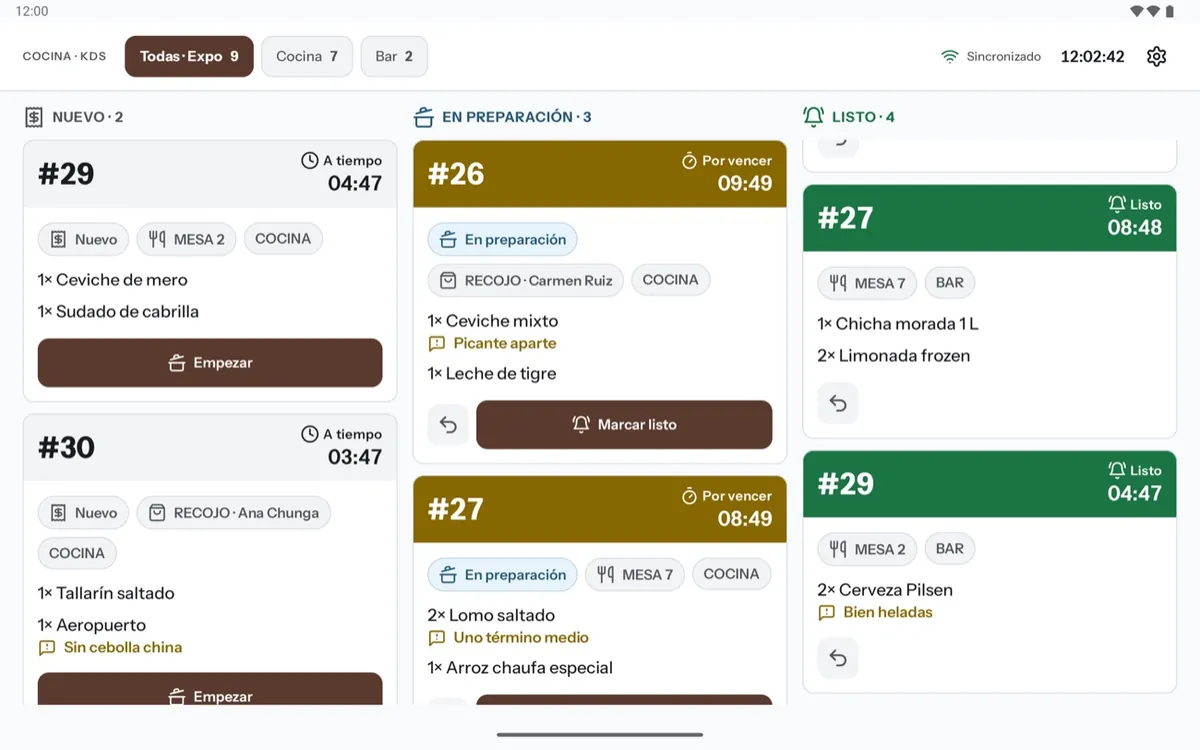Select item "2× Lomo saltado"
Viewport: 1200px width, 750px height.
click(492, 616)
